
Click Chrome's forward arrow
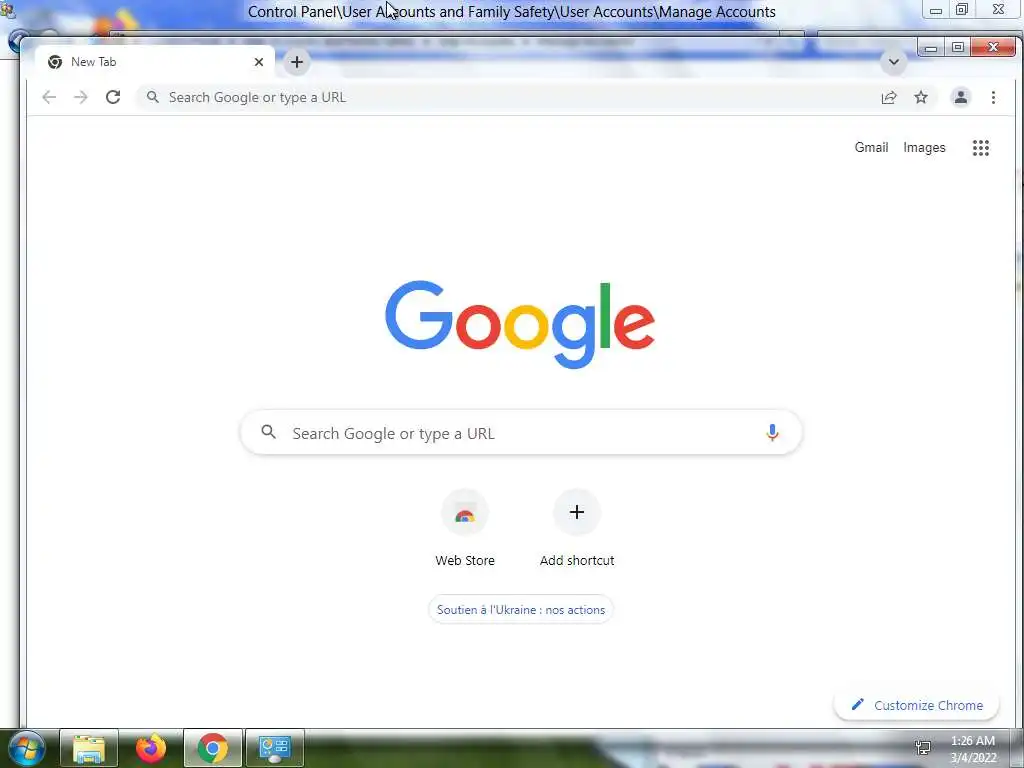pos(80,97)
